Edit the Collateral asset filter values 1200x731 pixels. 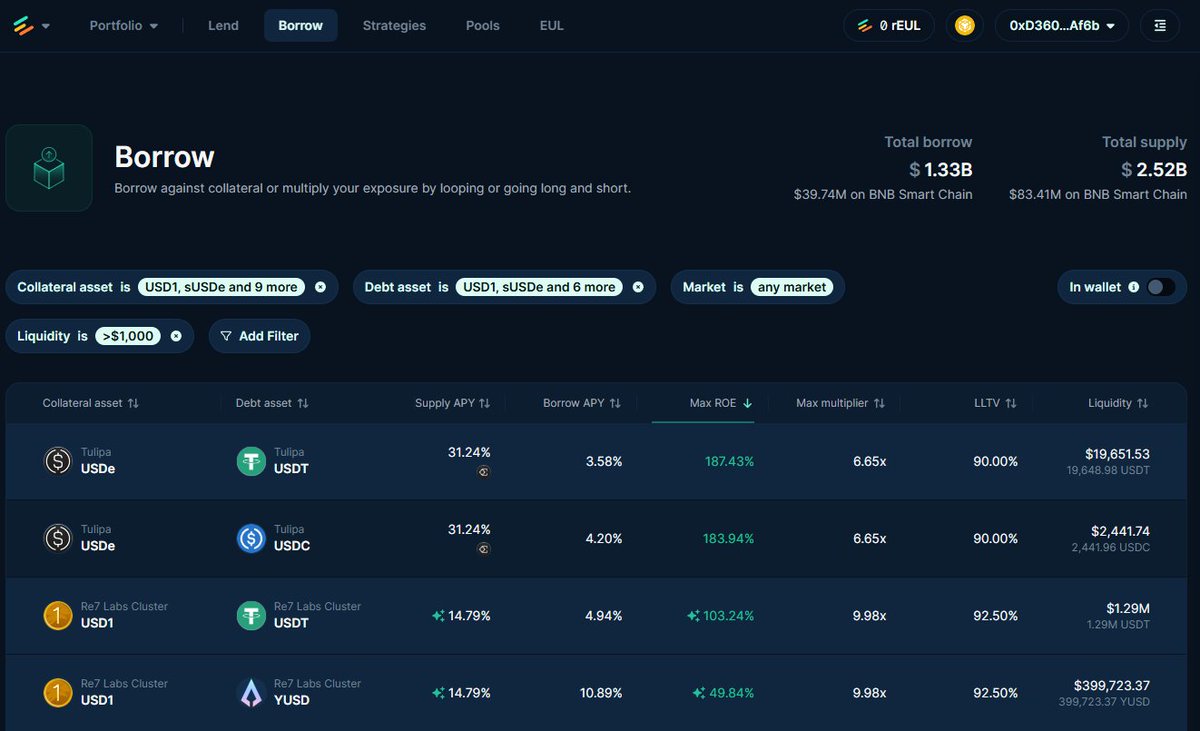tap(221, 287)
